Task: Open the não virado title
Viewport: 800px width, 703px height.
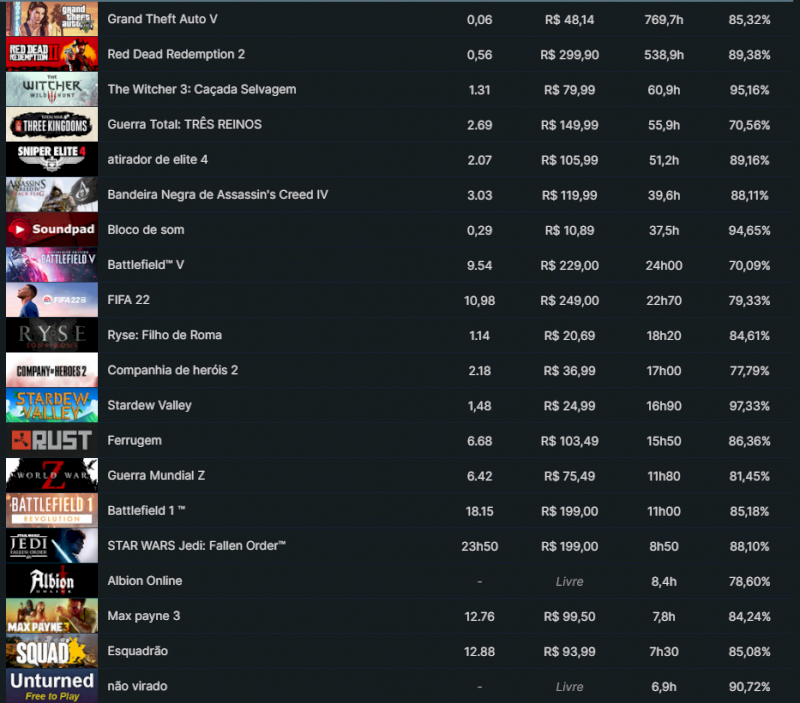Action: [137, 686]
